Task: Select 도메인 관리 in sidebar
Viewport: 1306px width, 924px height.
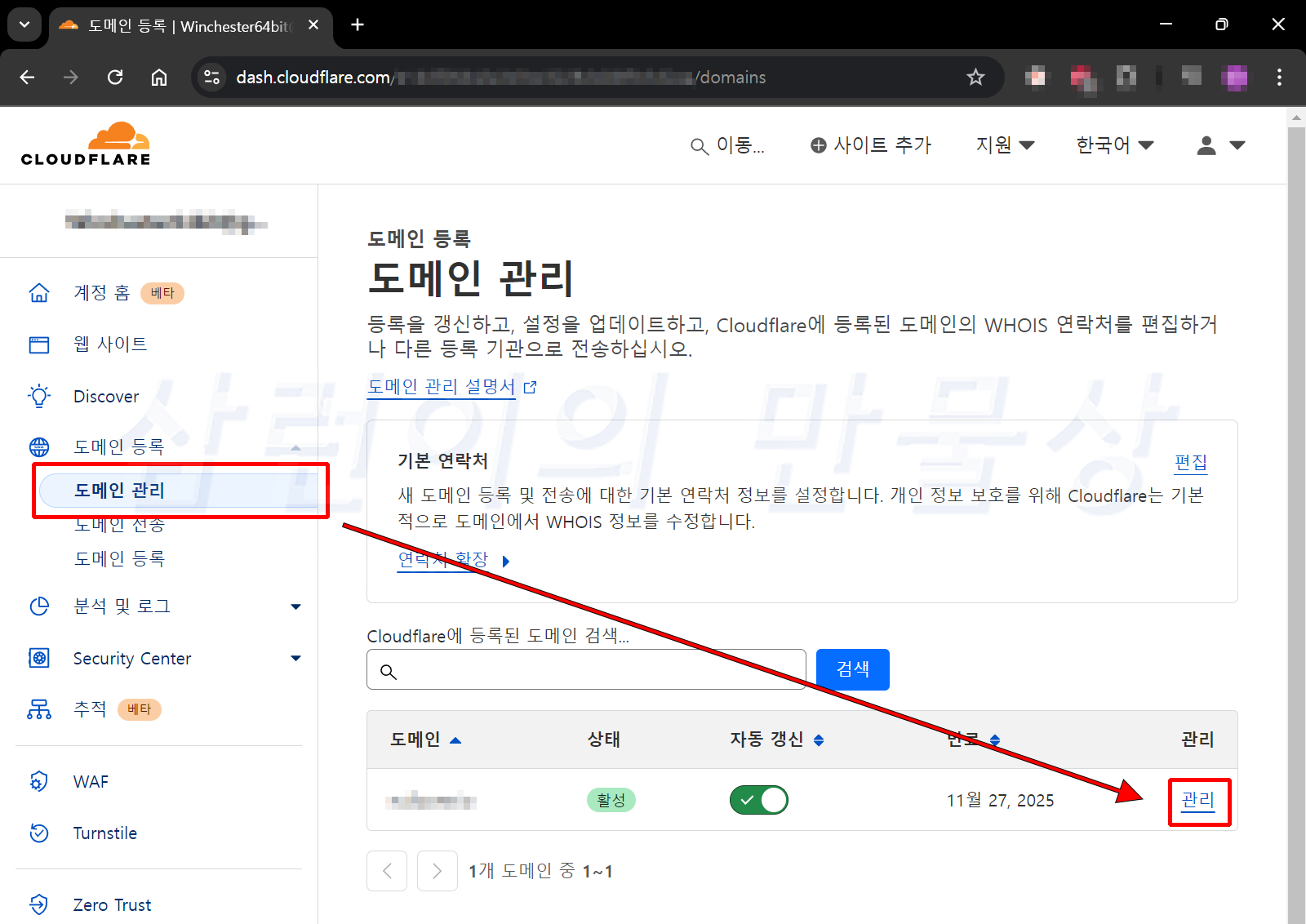Action: 179,490
